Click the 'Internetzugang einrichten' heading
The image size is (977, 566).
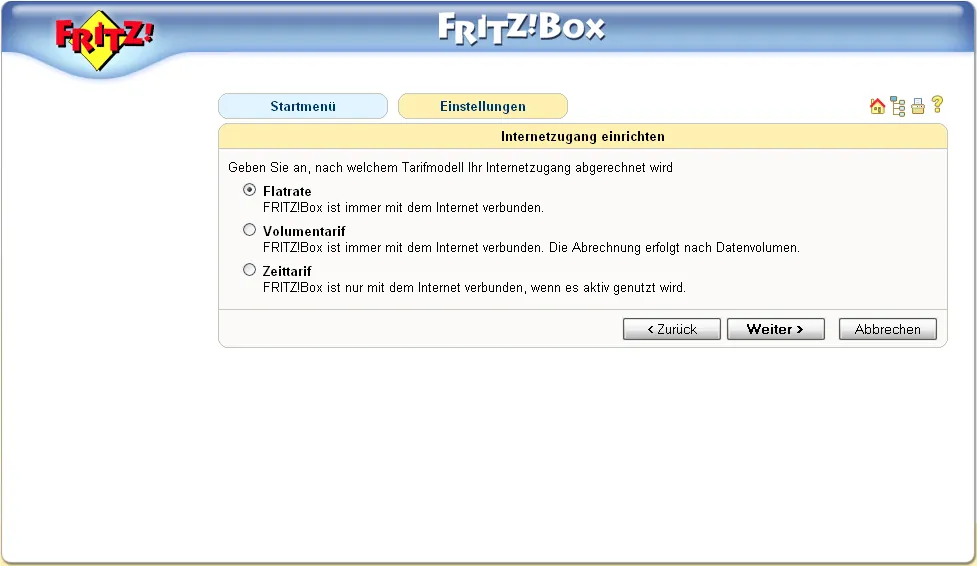[x=583, y=137]
